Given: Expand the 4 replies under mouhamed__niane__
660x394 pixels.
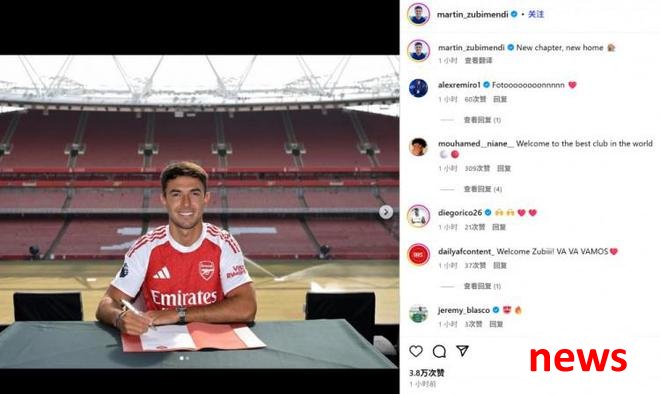Looking at the screenshot, I should [483, 189].
